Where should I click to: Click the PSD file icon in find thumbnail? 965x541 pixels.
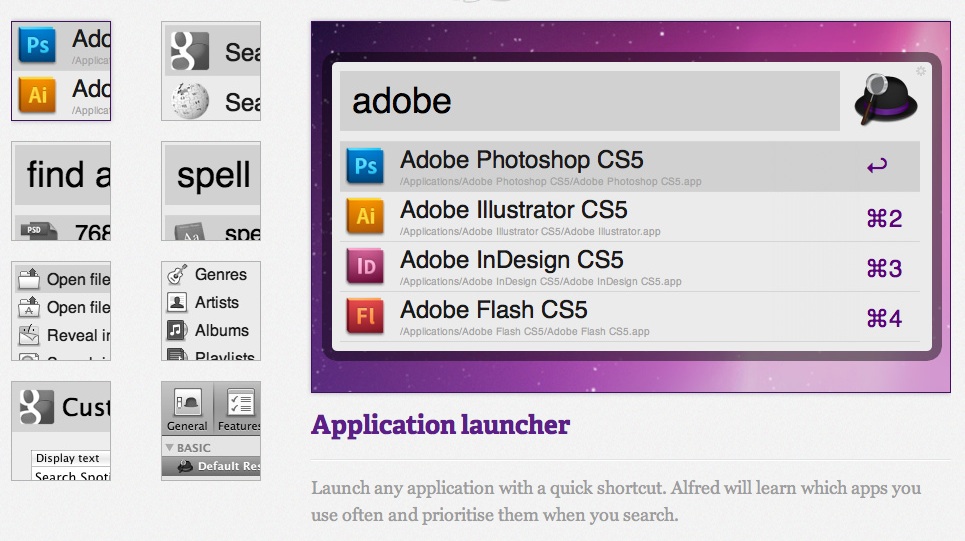tap(39, 231)
